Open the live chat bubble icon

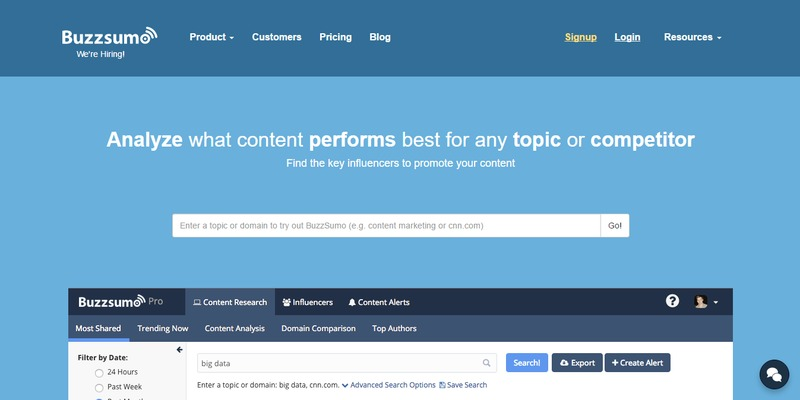pos(774,374)
